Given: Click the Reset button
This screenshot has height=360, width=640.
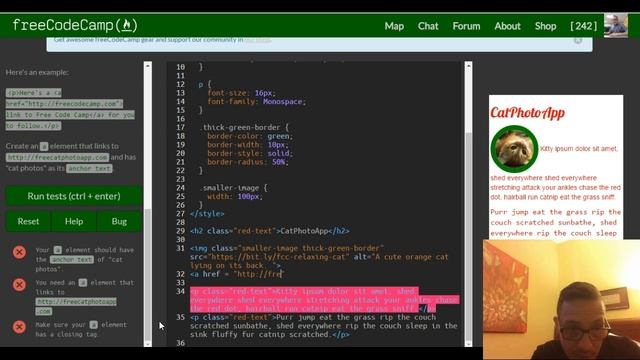Looking at the screenshot, I should pyautogui.click(x=28, y=221).
